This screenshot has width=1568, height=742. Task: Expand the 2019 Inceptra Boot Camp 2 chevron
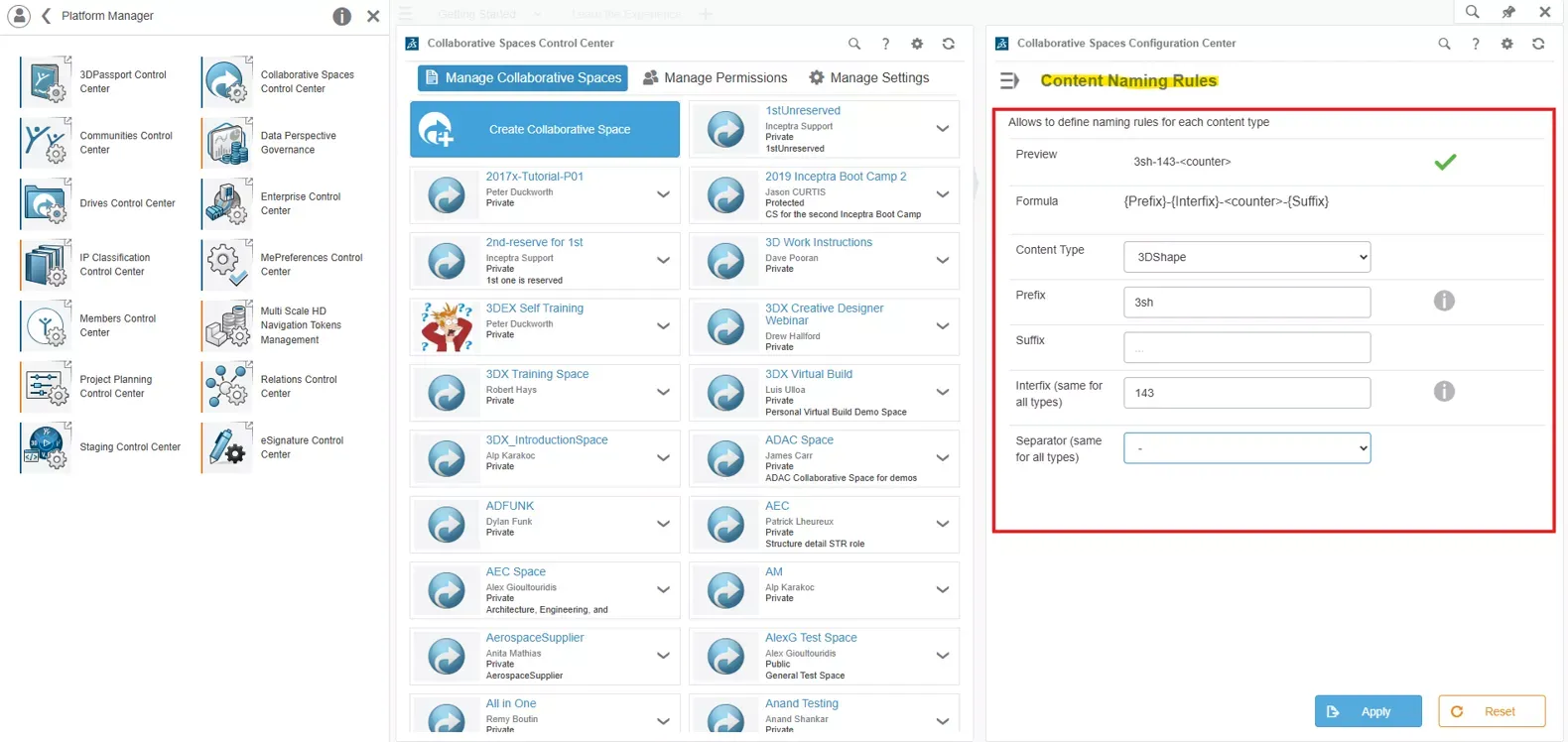943,194
